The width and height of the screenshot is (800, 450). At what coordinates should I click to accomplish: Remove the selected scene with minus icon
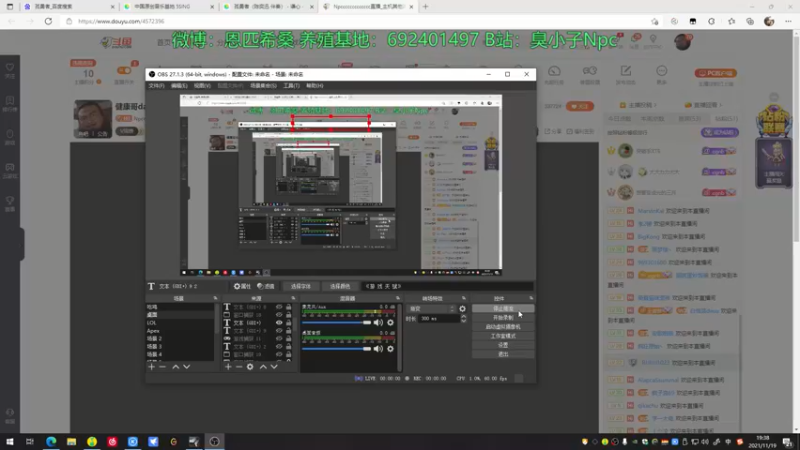(162, 366)
